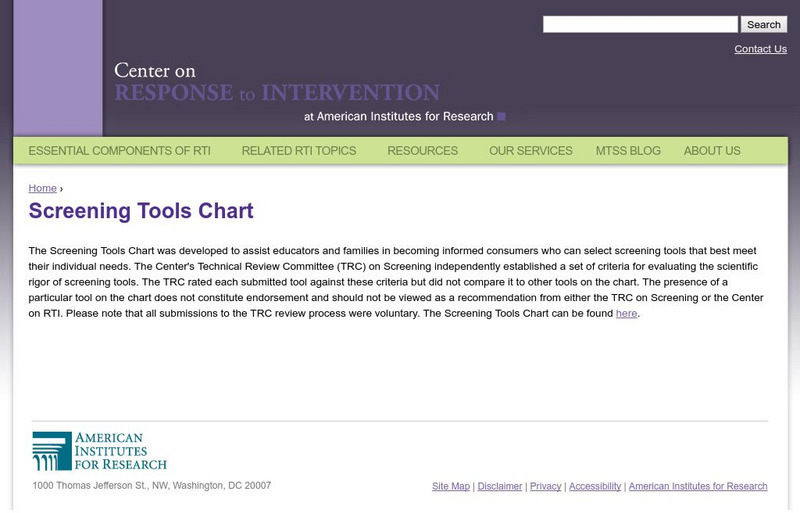This screenshot has height=513, width=800.
Task: Click the American Institutes for Research footer logo
Action: pos(99,451)
